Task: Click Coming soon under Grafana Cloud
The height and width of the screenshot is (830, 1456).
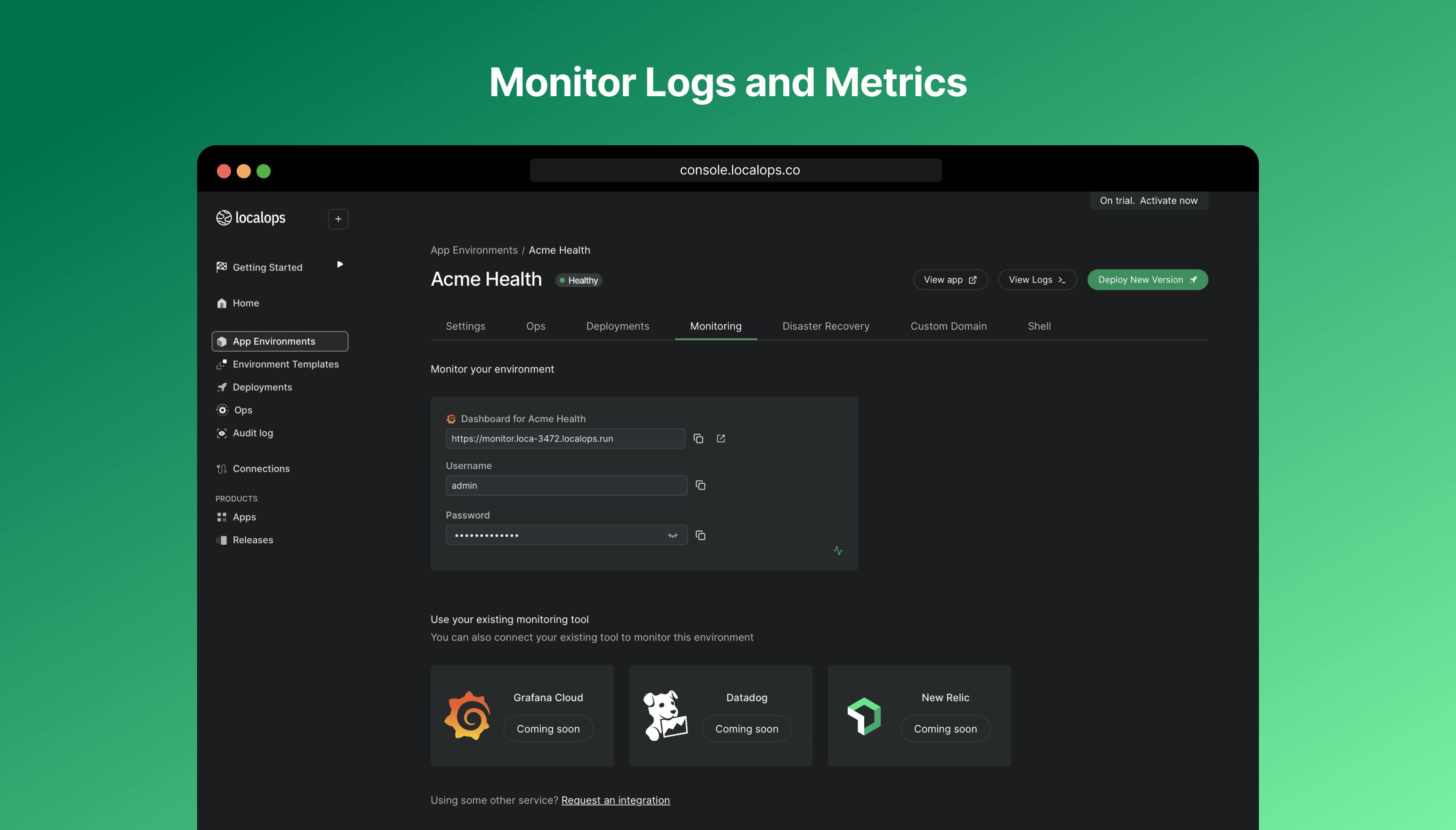Action: [548, 729]
